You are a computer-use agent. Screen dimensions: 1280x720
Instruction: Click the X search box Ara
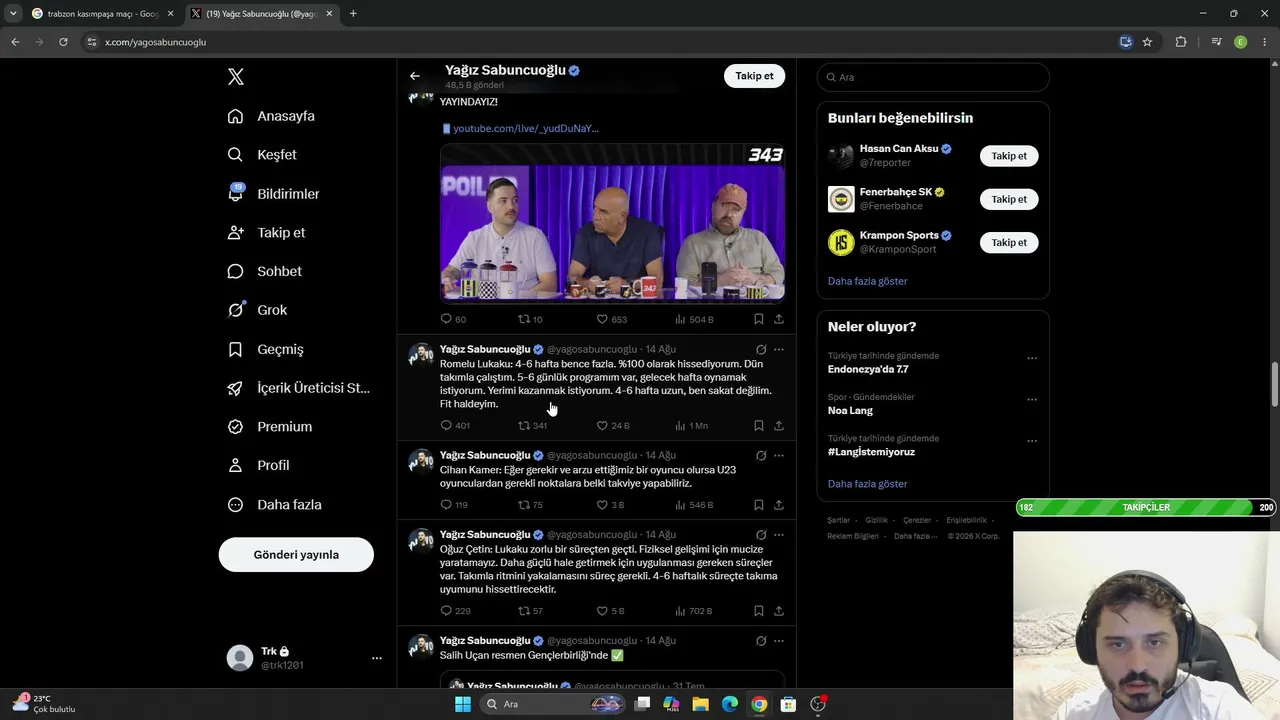coord(933,77)
